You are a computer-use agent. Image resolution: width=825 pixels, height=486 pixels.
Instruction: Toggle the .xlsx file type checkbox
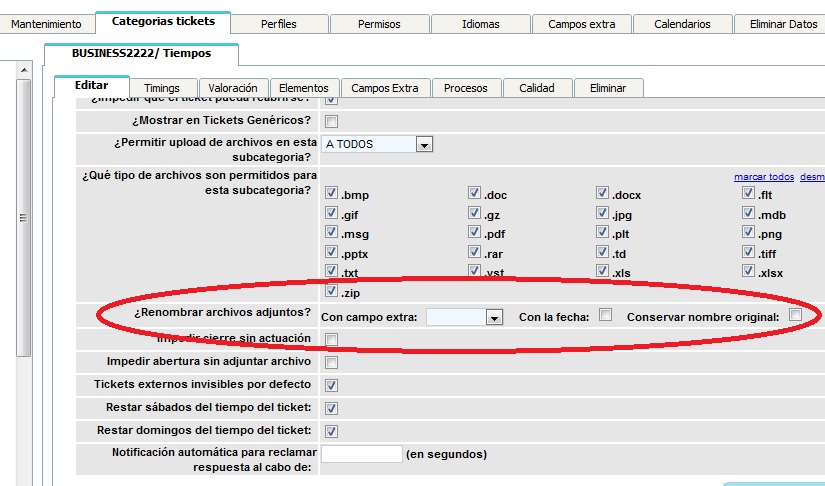748,270
